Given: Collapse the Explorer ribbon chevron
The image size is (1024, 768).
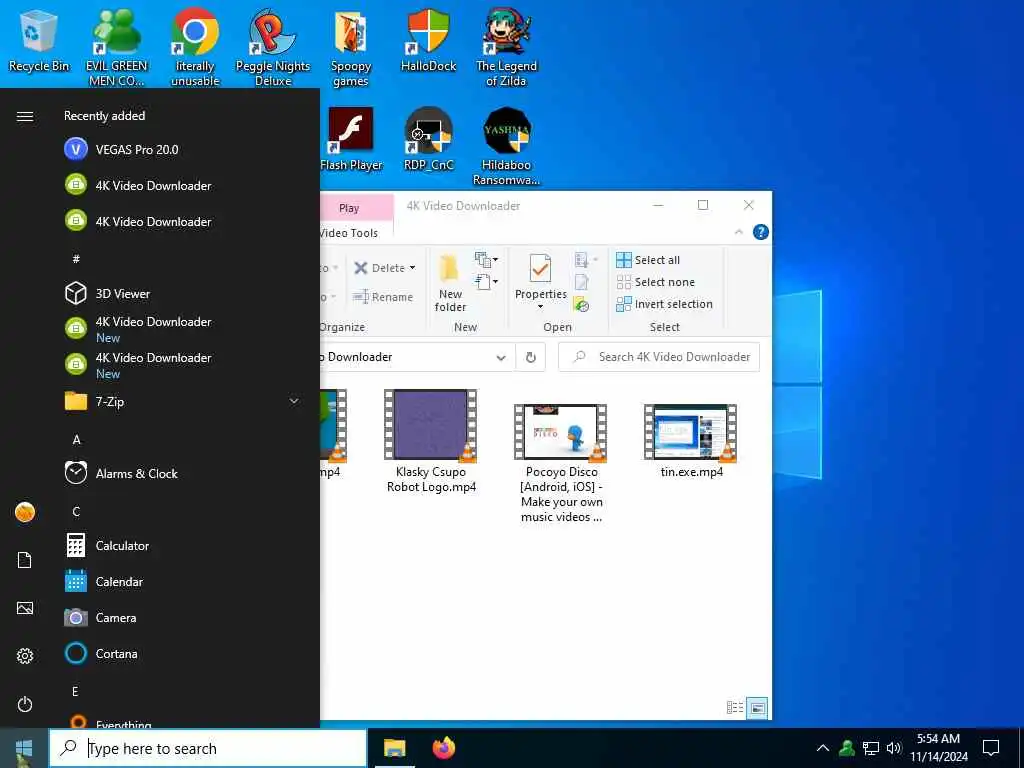Looking at the screenshot, I should [x=739, y=232].
